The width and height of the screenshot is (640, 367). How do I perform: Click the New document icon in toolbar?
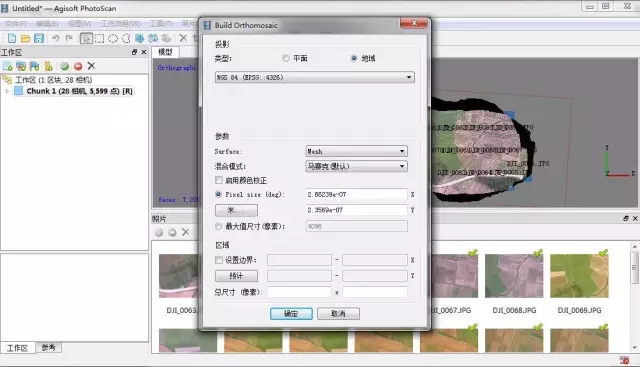click(12, 38)
